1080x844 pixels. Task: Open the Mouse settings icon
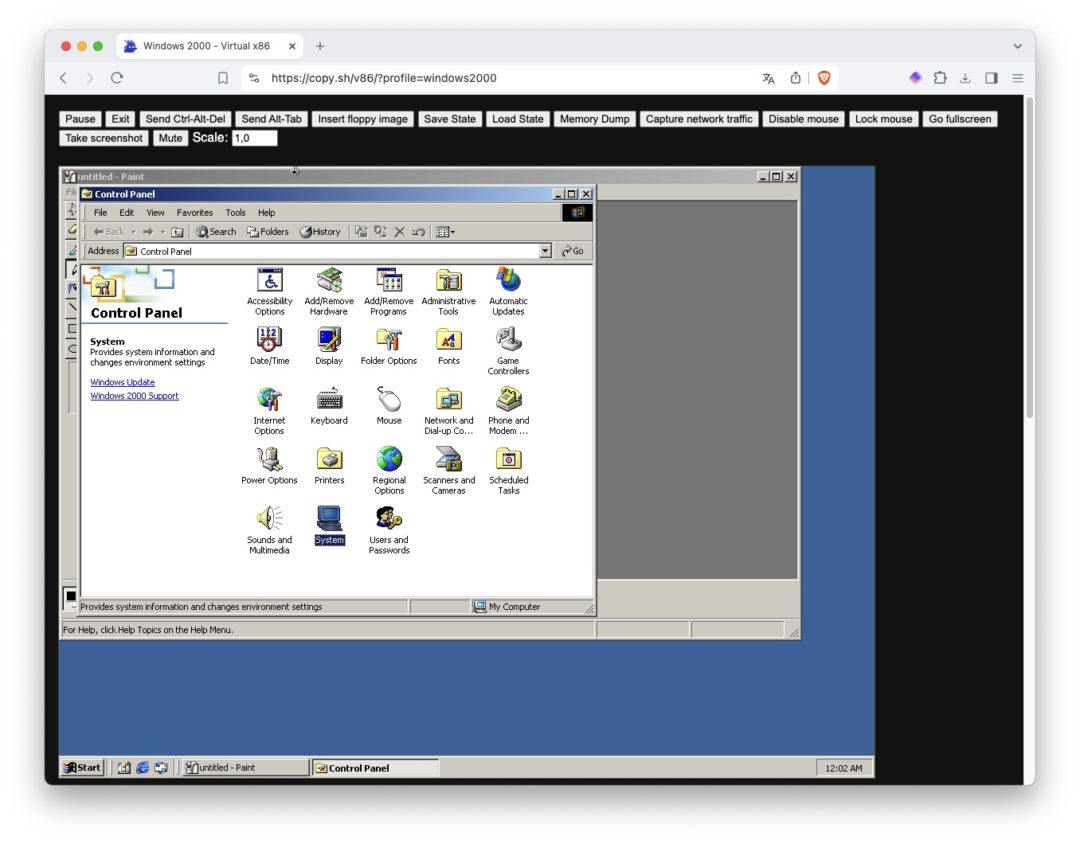pos(389,401)
